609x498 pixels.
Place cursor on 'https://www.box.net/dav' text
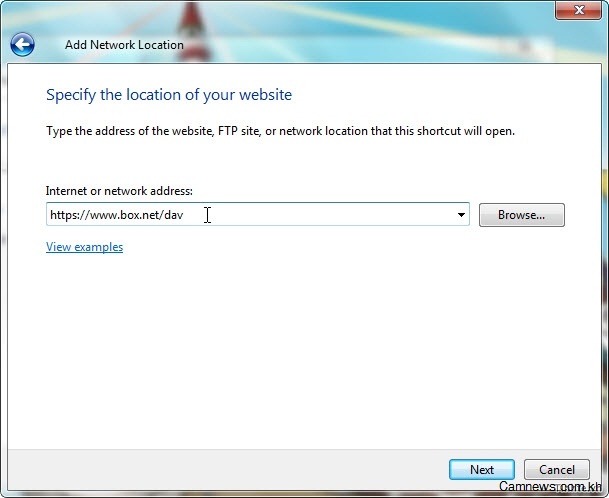[x=115, y=215]
